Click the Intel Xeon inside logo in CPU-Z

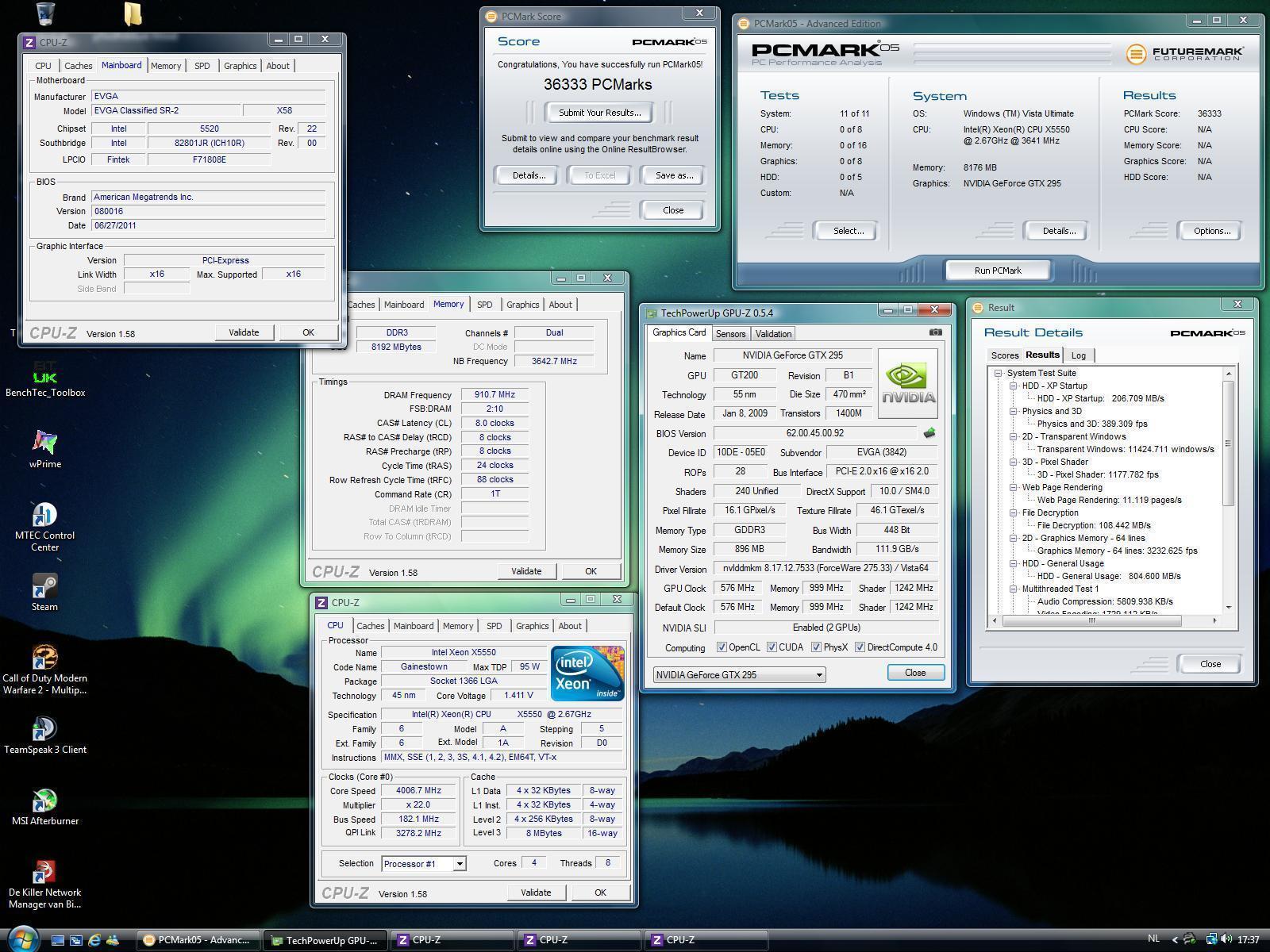587,674
